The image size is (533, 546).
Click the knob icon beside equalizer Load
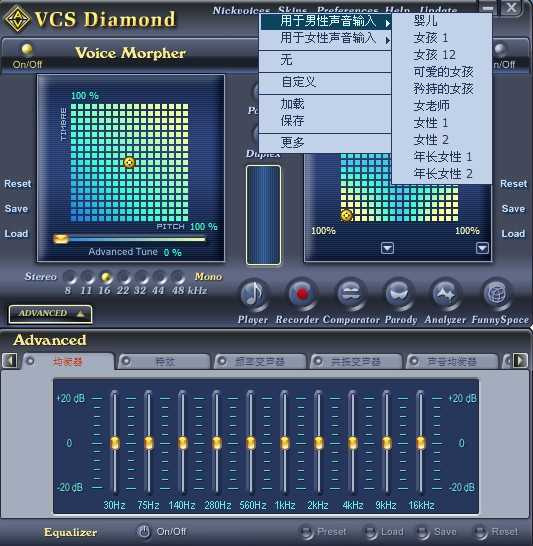click(x=371, y=532)
